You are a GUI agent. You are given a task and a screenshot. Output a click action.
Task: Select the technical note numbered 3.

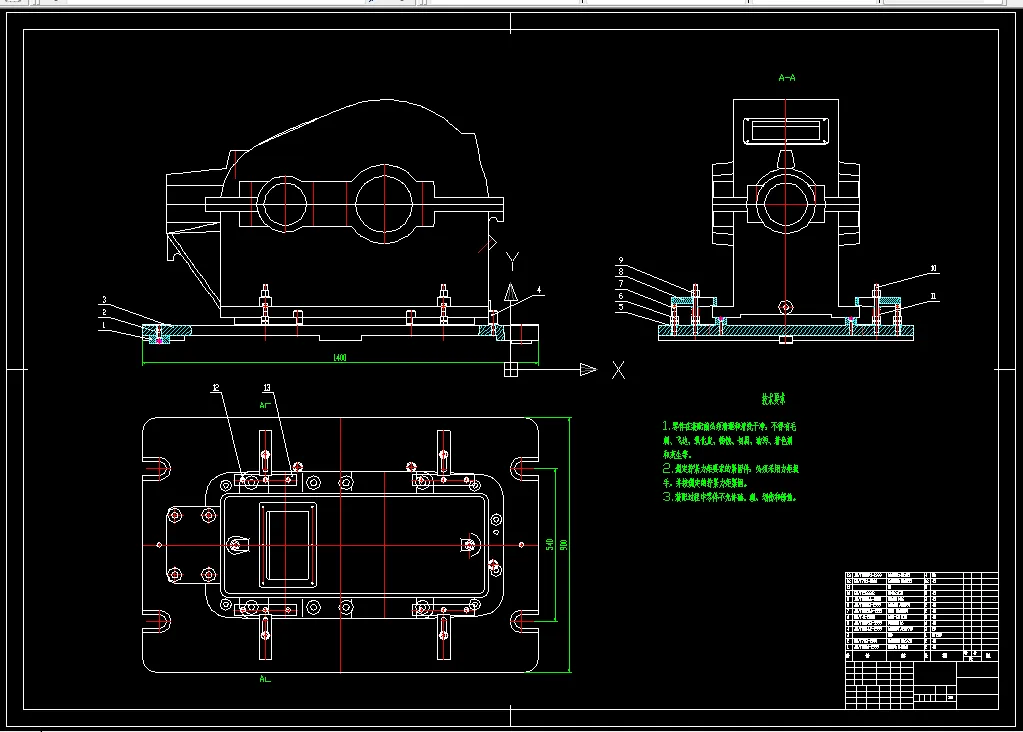(729, 497)
